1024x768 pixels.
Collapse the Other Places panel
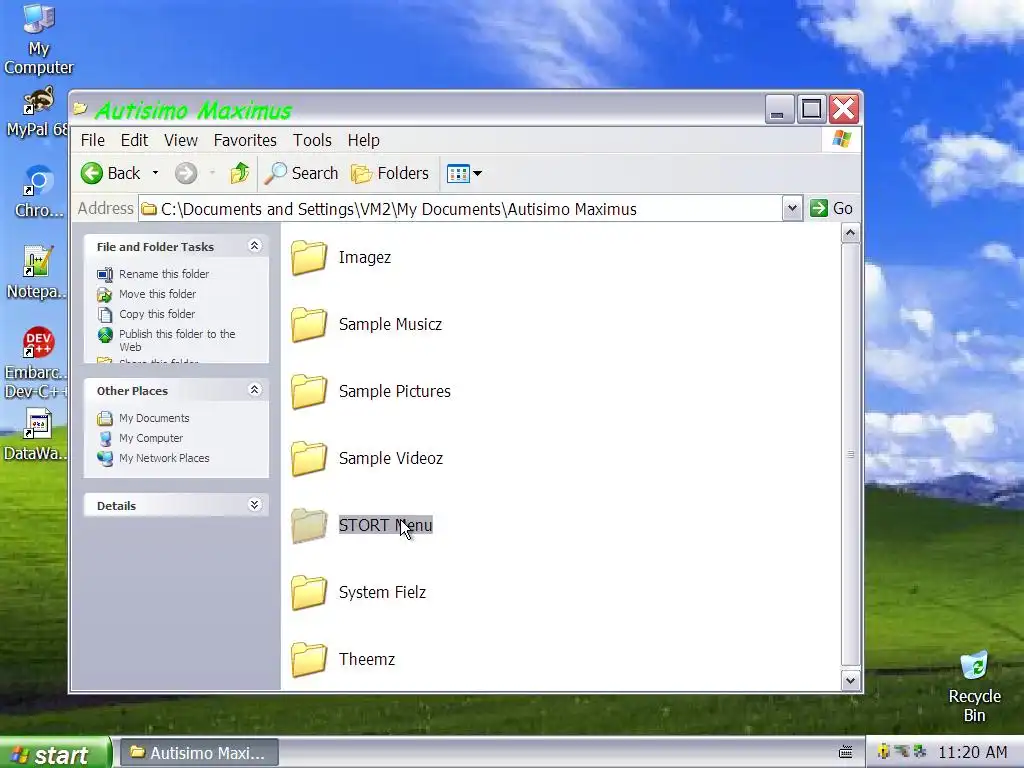click(255, 390)
